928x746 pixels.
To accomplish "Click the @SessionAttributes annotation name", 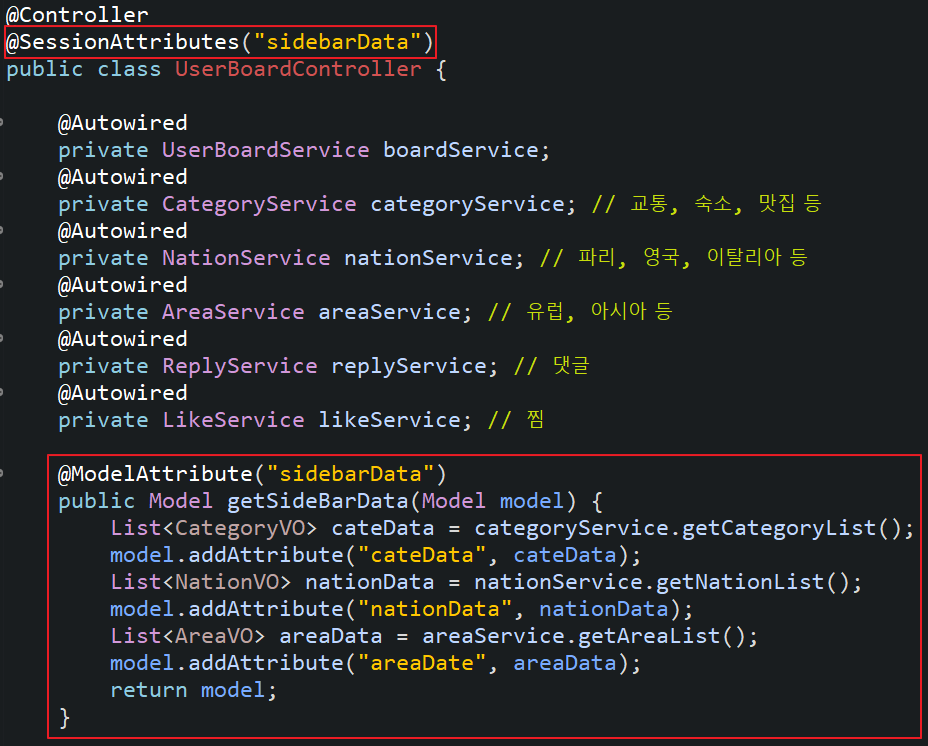I will [x=123, y=42].
